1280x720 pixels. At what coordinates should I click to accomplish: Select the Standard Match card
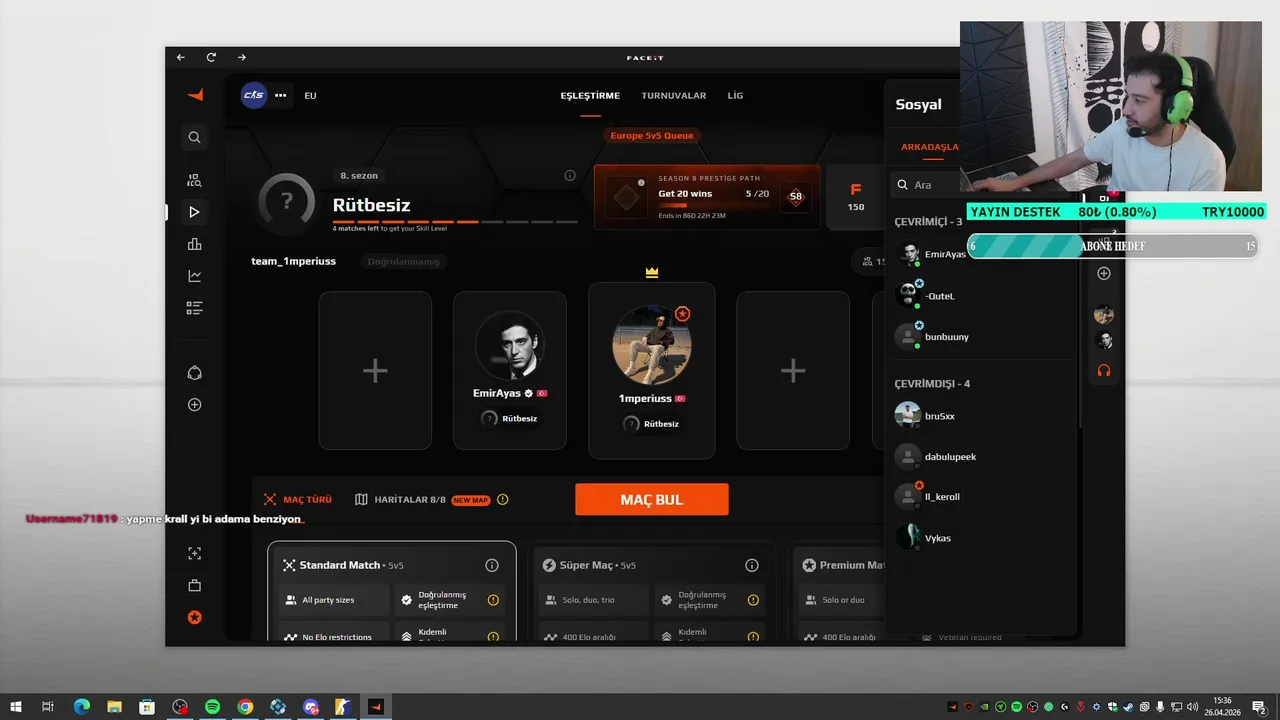click(392, 591)
